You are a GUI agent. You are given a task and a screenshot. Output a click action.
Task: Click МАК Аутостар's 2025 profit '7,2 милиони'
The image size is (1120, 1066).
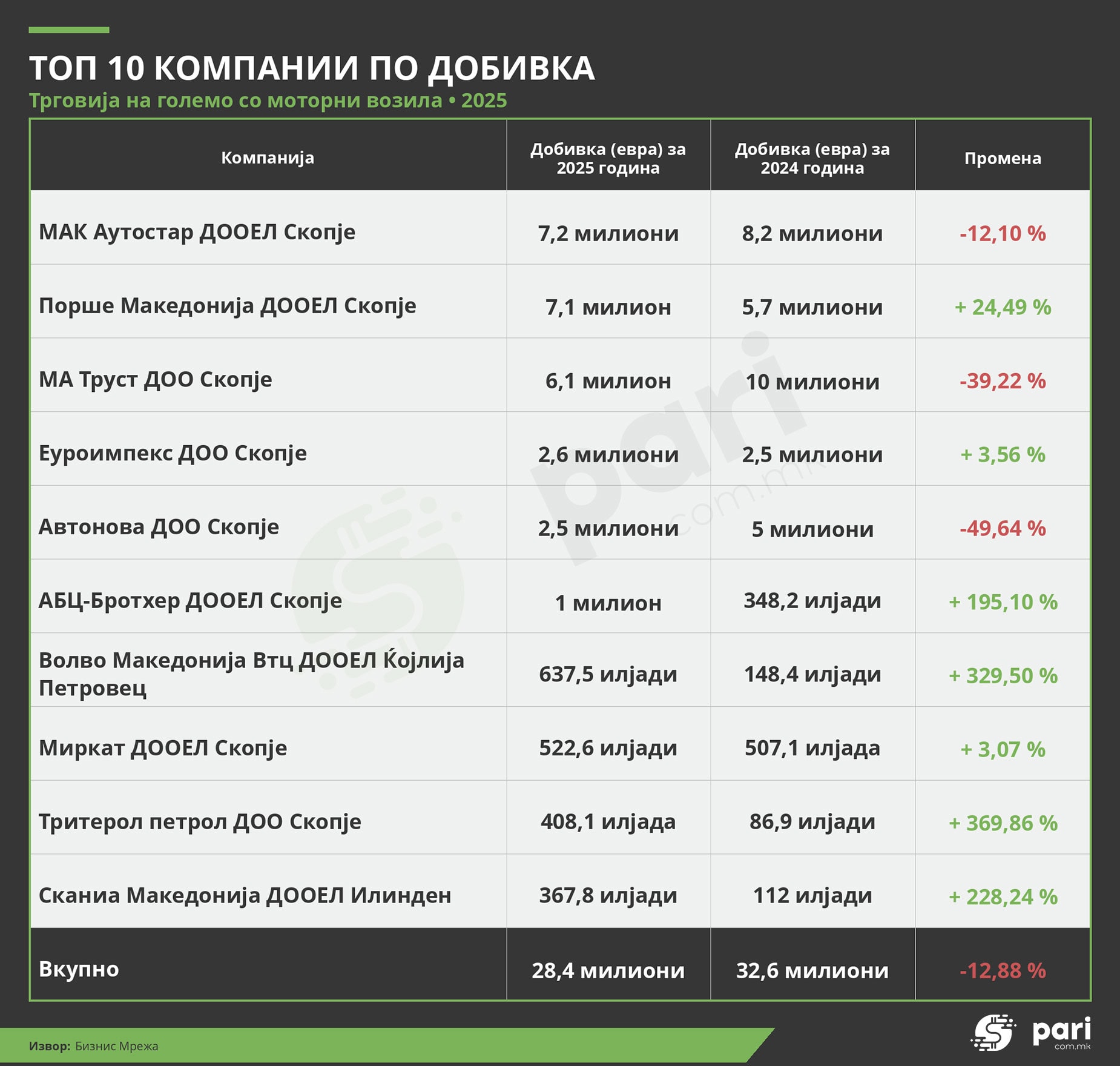coord(608,233)
